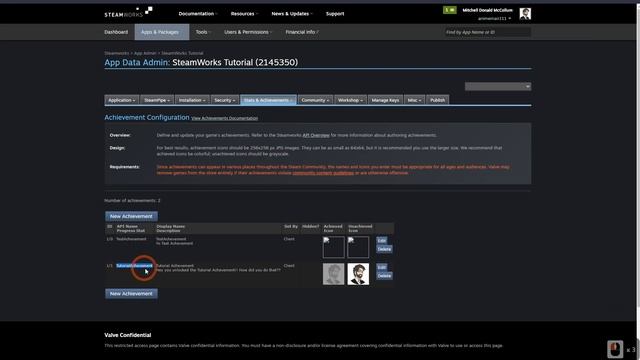Open the Workshop tab menu
The height and width of the screenshot is (360, 640).
(x=350, y=100)
